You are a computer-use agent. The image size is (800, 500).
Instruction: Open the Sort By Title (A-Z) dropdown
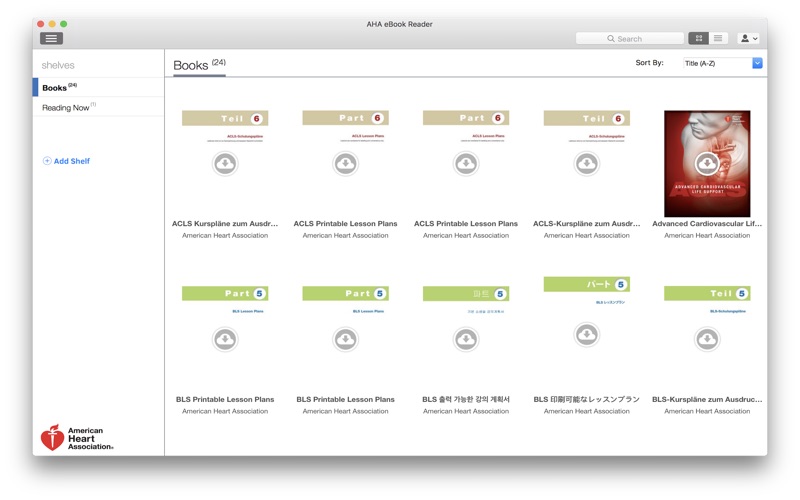coord(722,63)
